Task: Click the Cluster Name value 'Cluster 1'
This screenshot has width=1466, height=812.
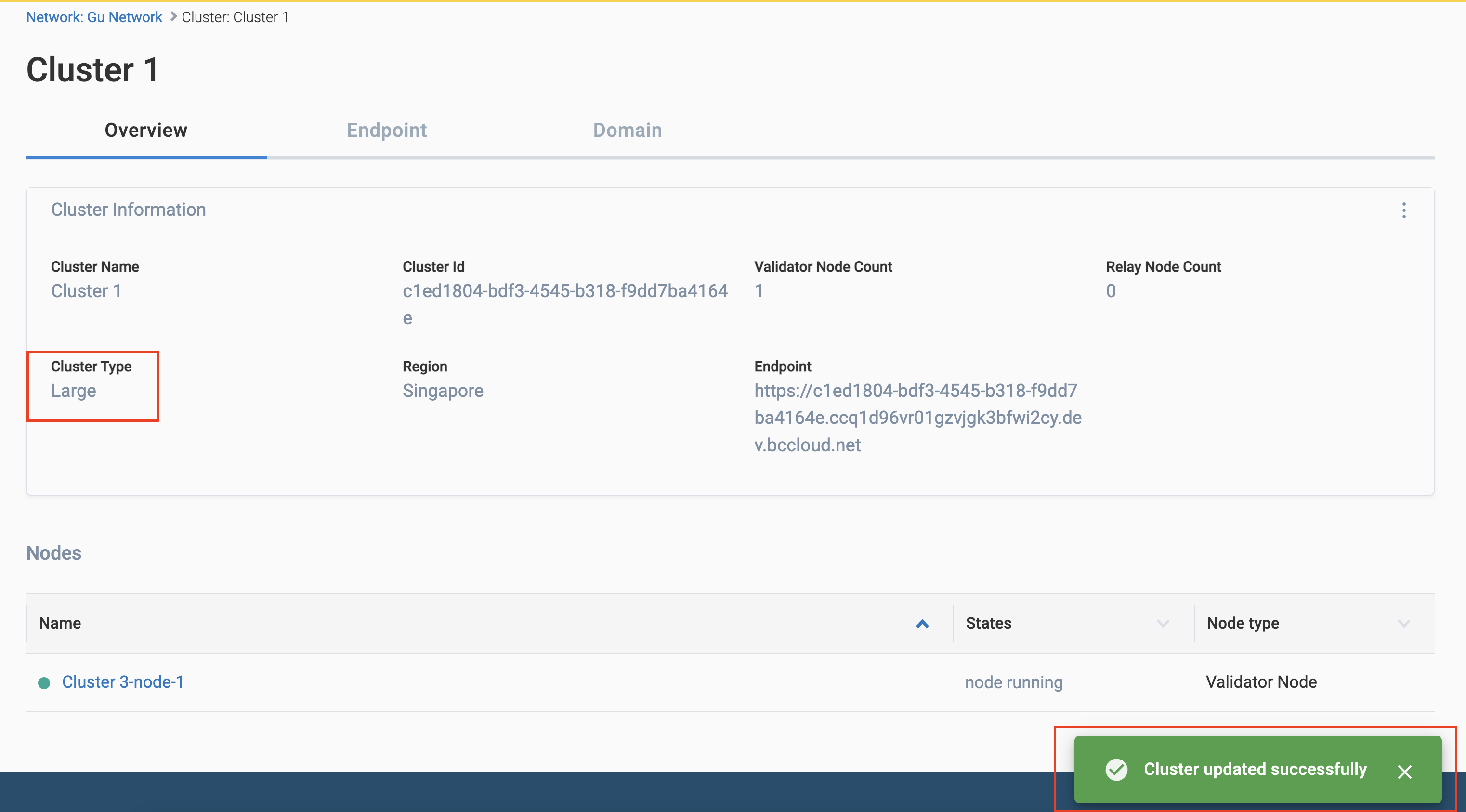Action: tap(86, 291)
